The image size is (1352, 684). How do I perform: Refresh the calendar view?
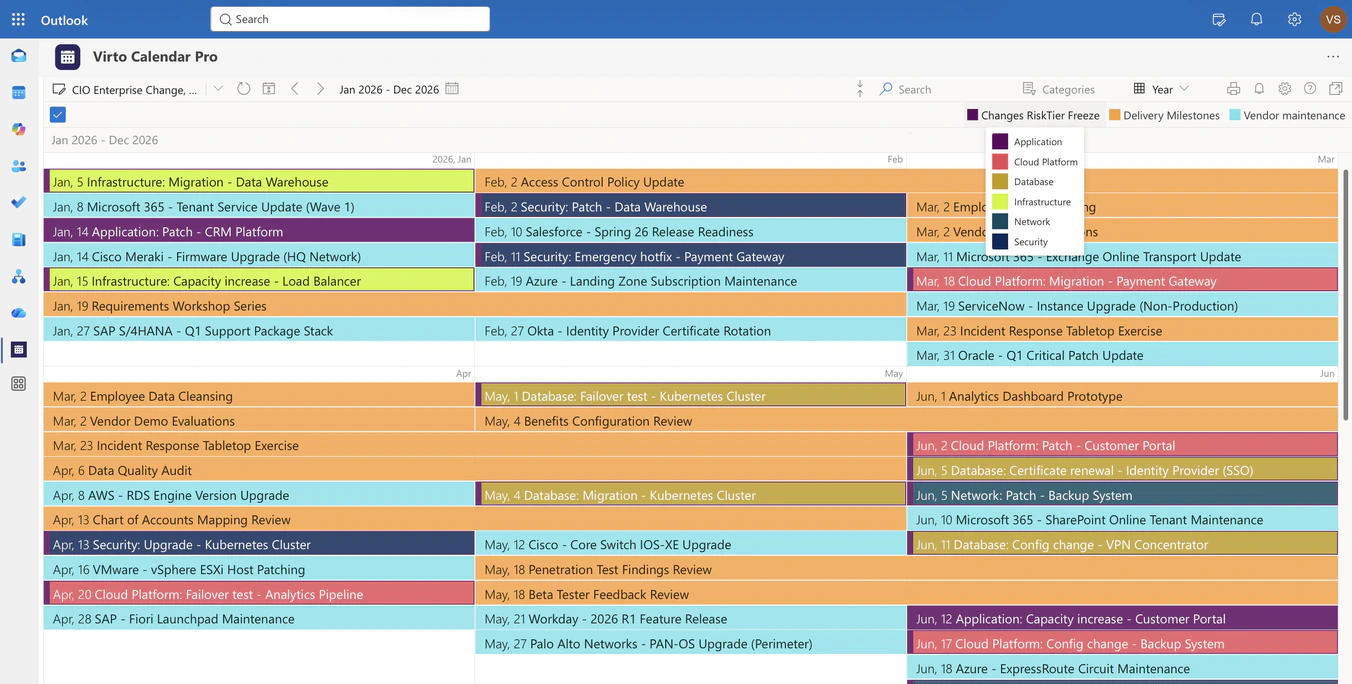click(x=244, y=89)
